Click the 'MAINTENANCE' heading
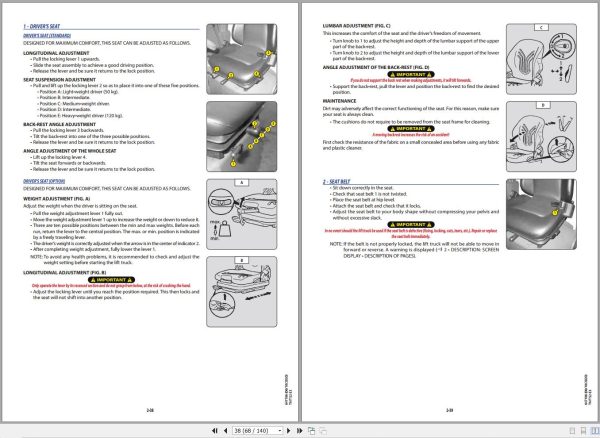The image size is (600, 438). (x=339, y=101)
